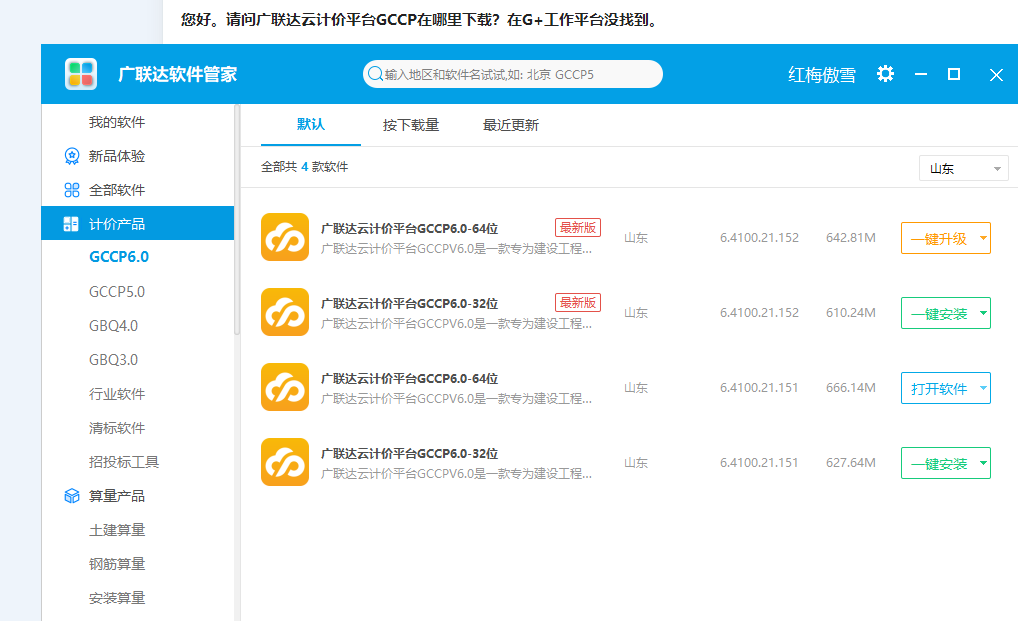
Task: Click the search magnifier icon
Action: coord(375,74)
